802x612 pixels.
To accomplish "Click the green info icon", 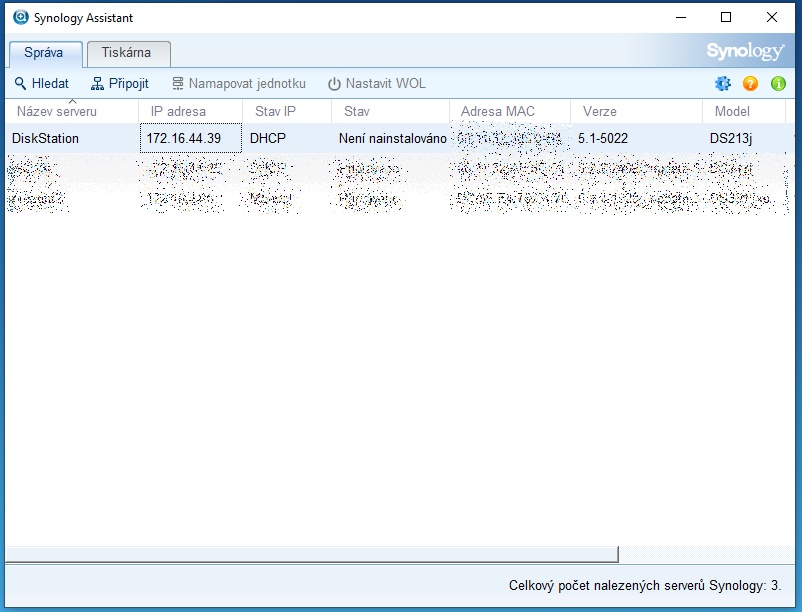I will [777, 84].
